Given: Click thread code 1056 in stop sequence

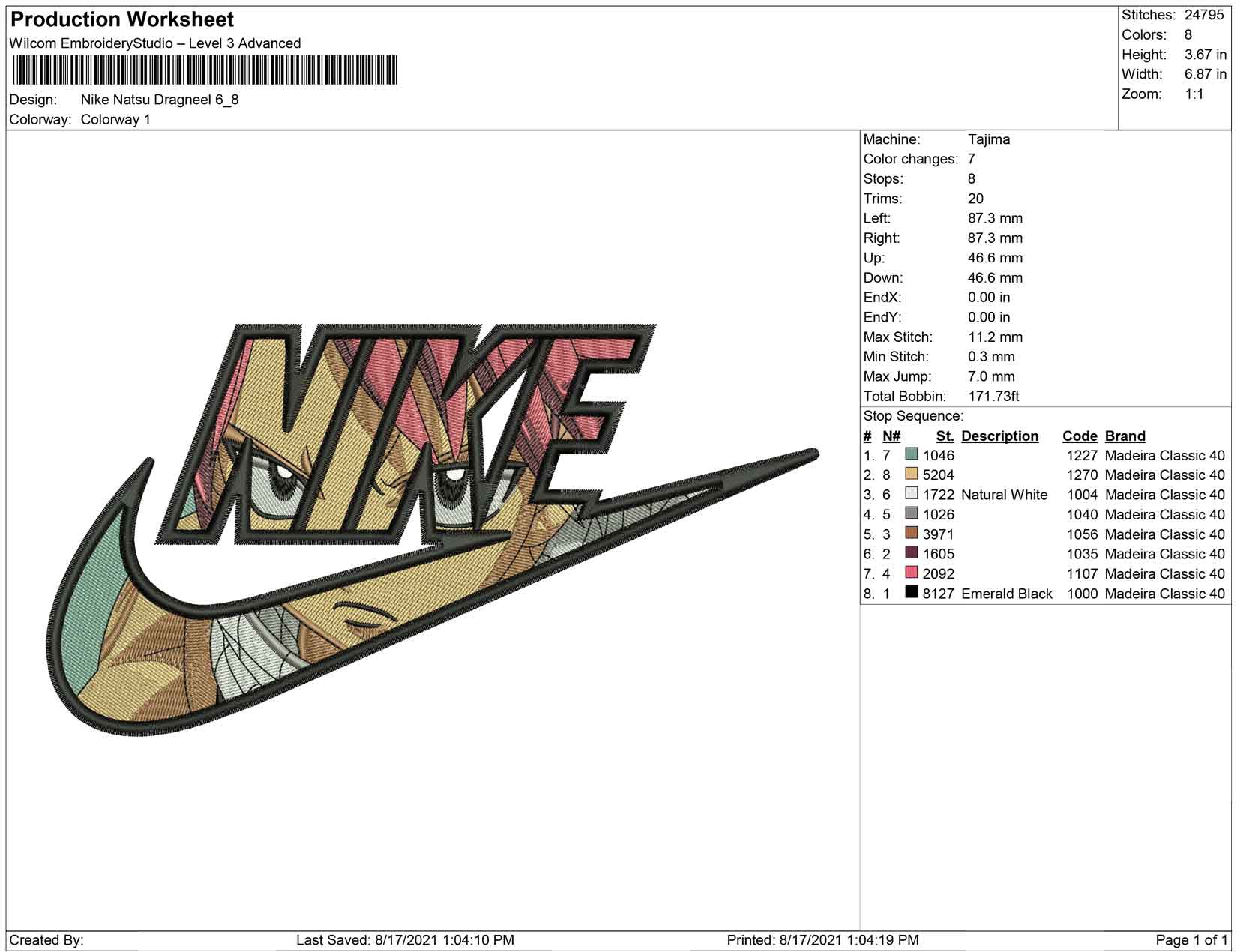Looking at the screenshot, I should click(1082, 535).
